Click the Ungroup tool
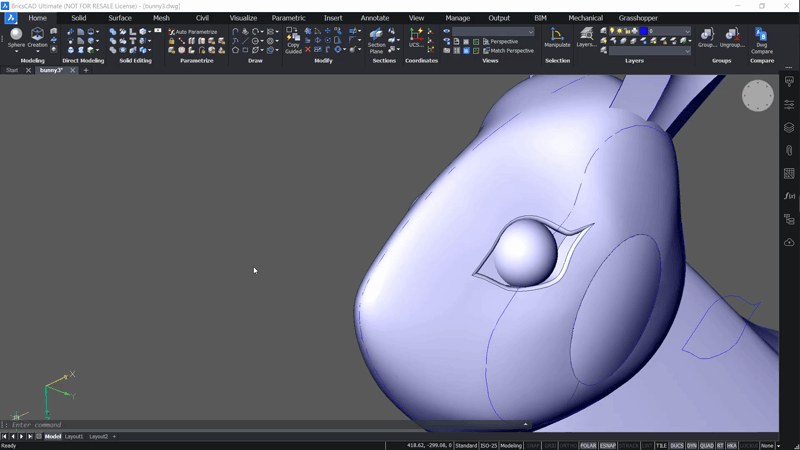The image size is (800, 450). coord(732,38)
